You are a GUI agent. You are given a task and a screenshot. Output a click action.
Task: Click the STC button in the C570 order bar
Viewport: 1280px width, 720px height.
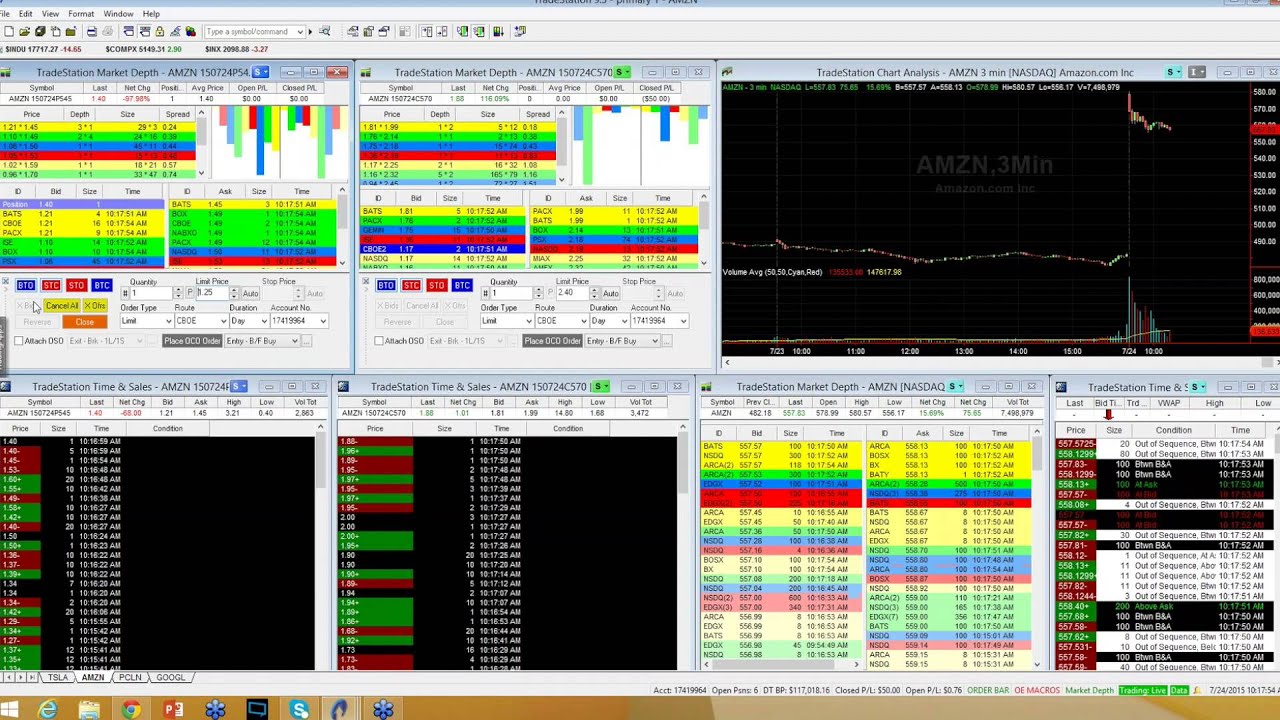pyautogui.click(x=411, y=286)
